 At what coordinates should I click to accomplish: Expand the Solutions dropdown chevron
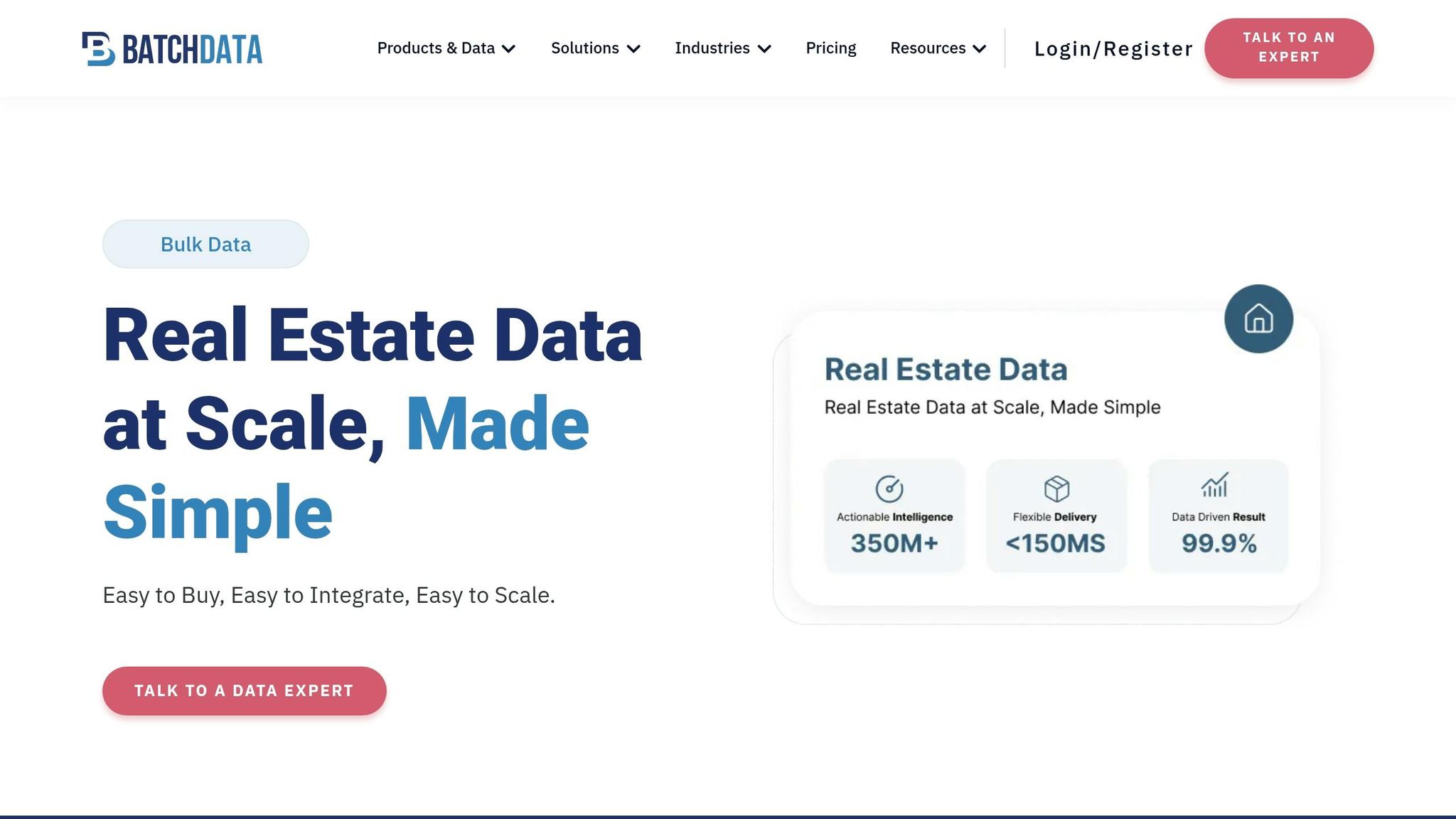click(x=633, y=49)
